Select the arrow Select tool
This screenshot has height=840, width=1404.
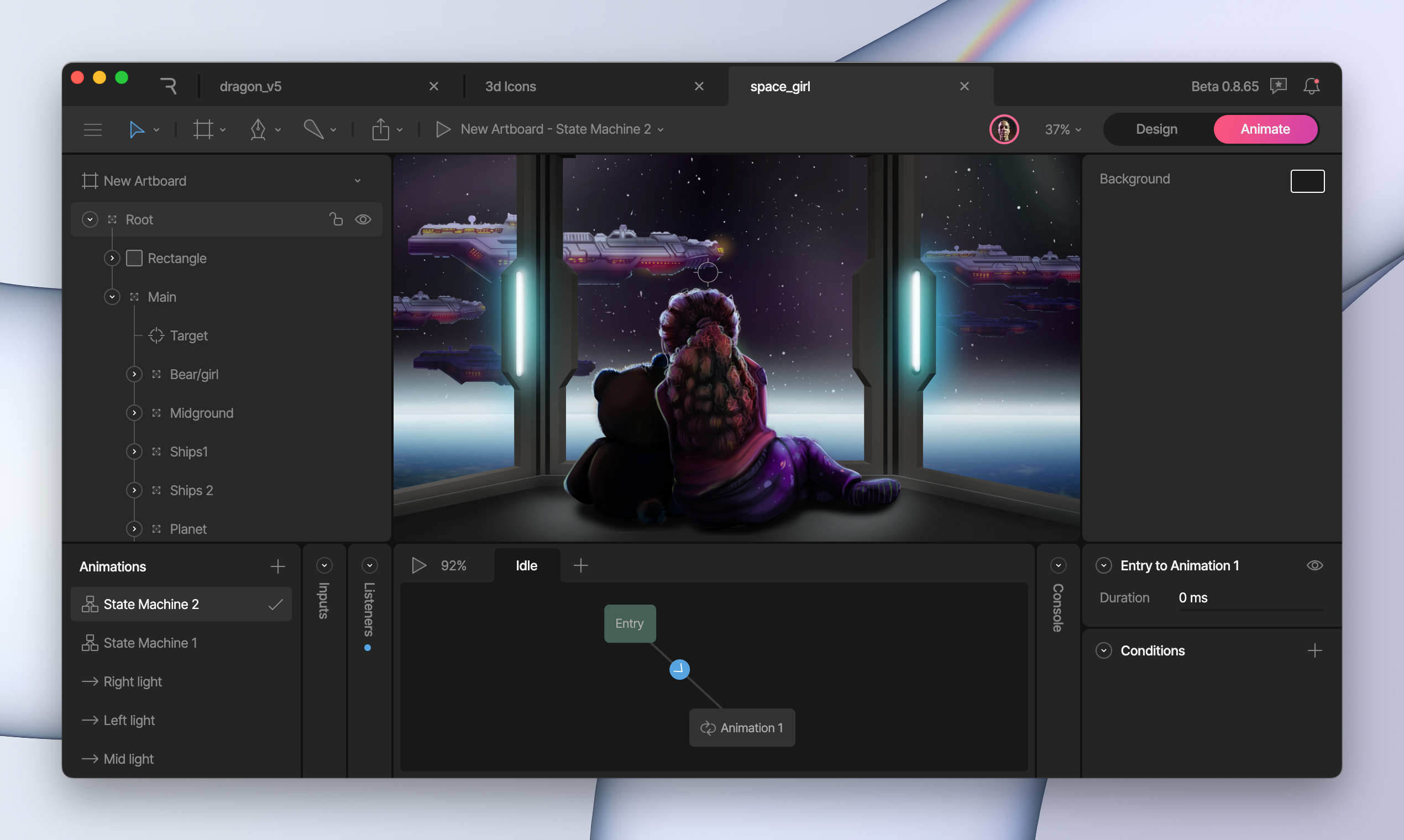point(137,130)
